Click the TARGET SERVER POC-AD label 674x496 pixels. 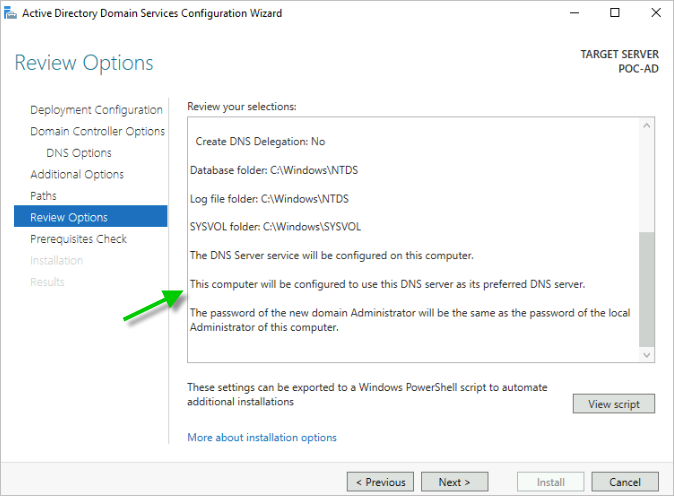pyautogui.click(x=619, y=61)
